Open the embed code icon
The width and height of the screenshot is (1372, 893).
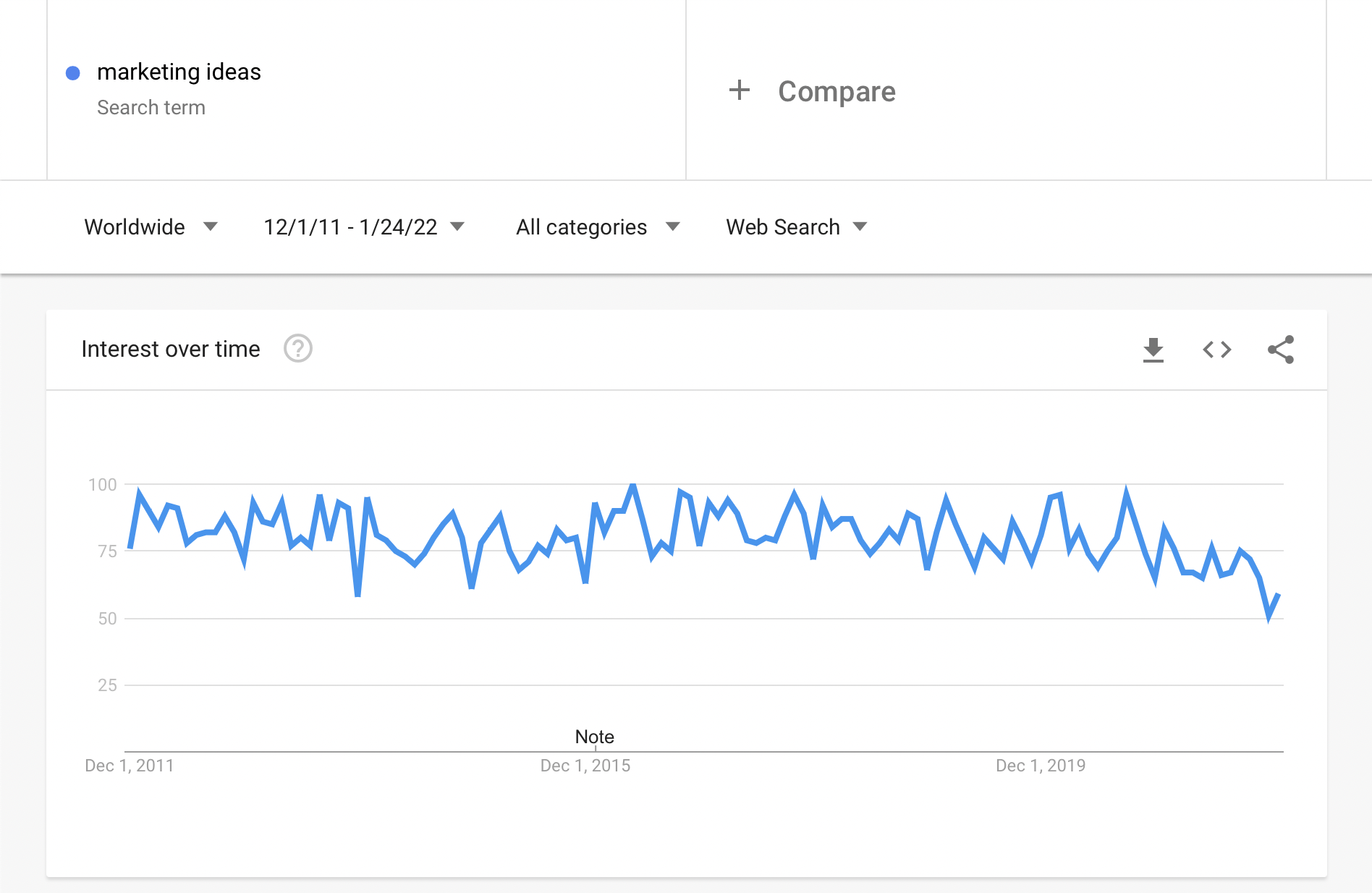tap(1217, 350)
